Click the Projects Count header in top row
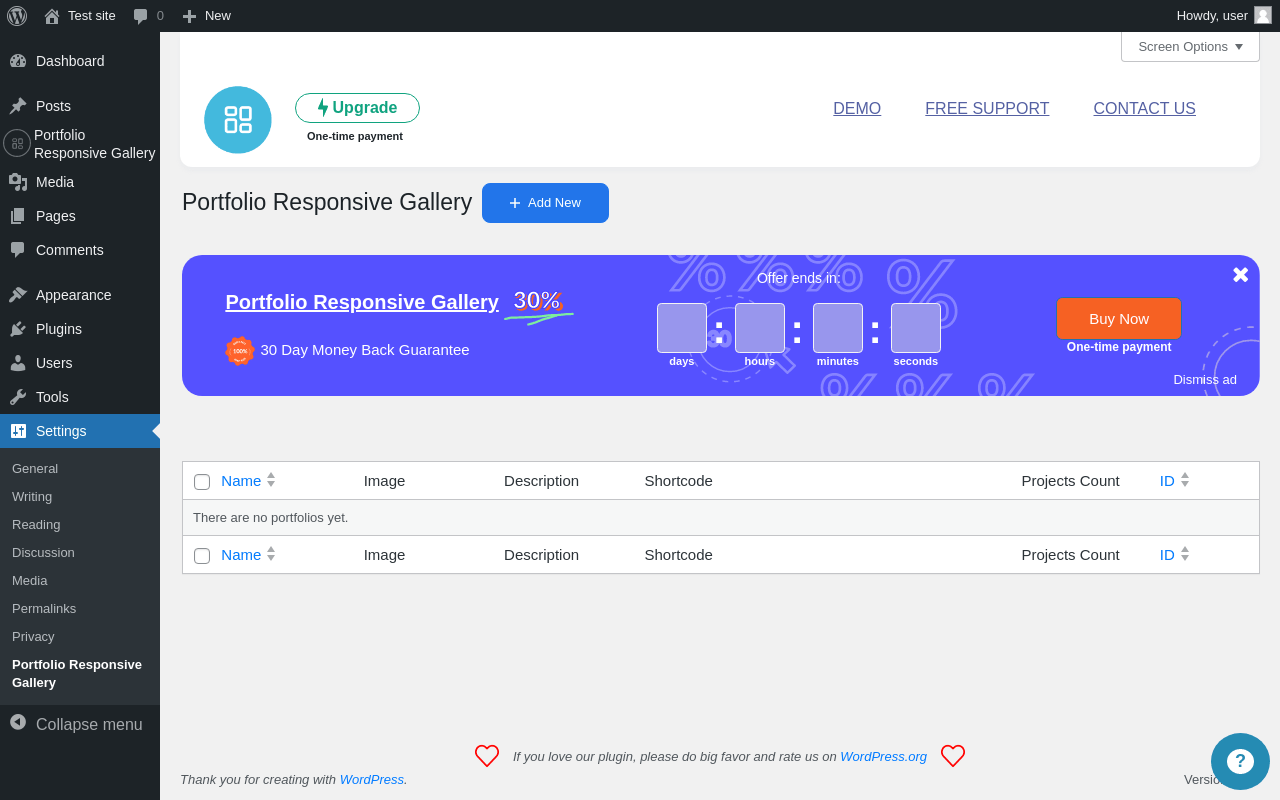1280x800 pixels. (x=1070, y=481)
